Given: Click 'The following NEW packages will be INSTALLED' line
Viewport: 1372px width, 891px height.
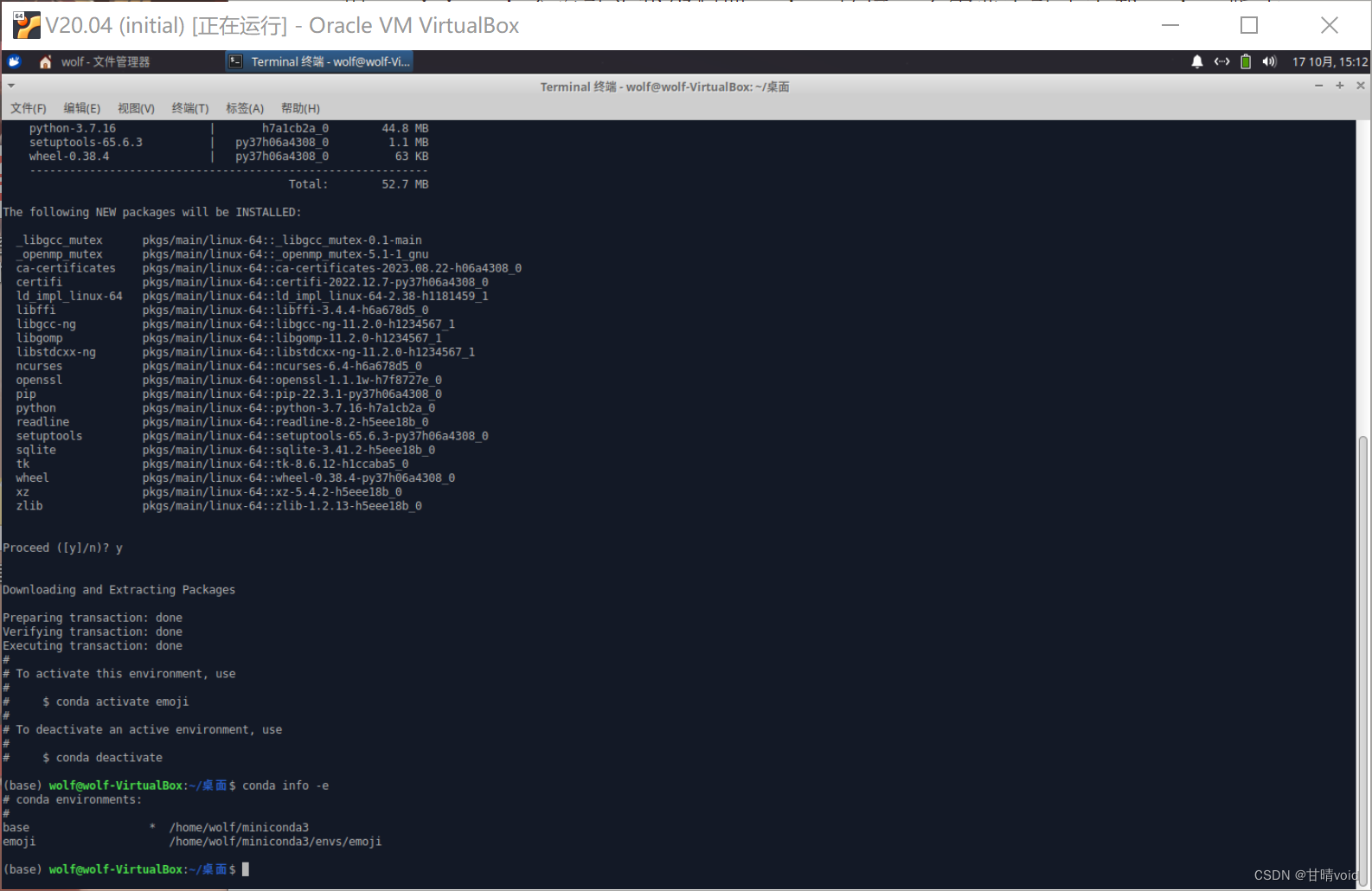Looking at the screenshot, I should point(152,212).
